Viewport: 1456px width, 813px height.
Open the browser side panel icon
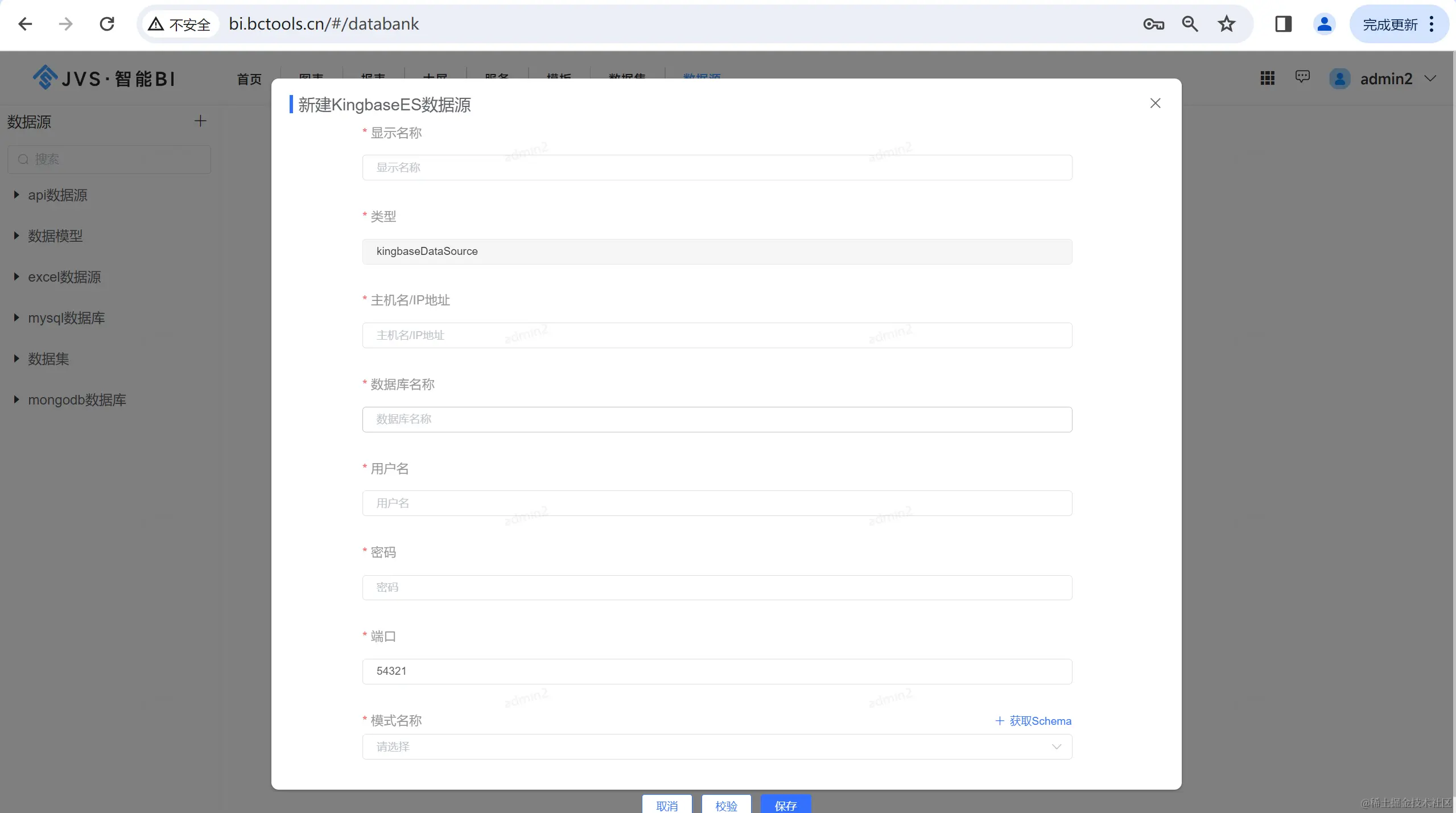[1283, 24]
